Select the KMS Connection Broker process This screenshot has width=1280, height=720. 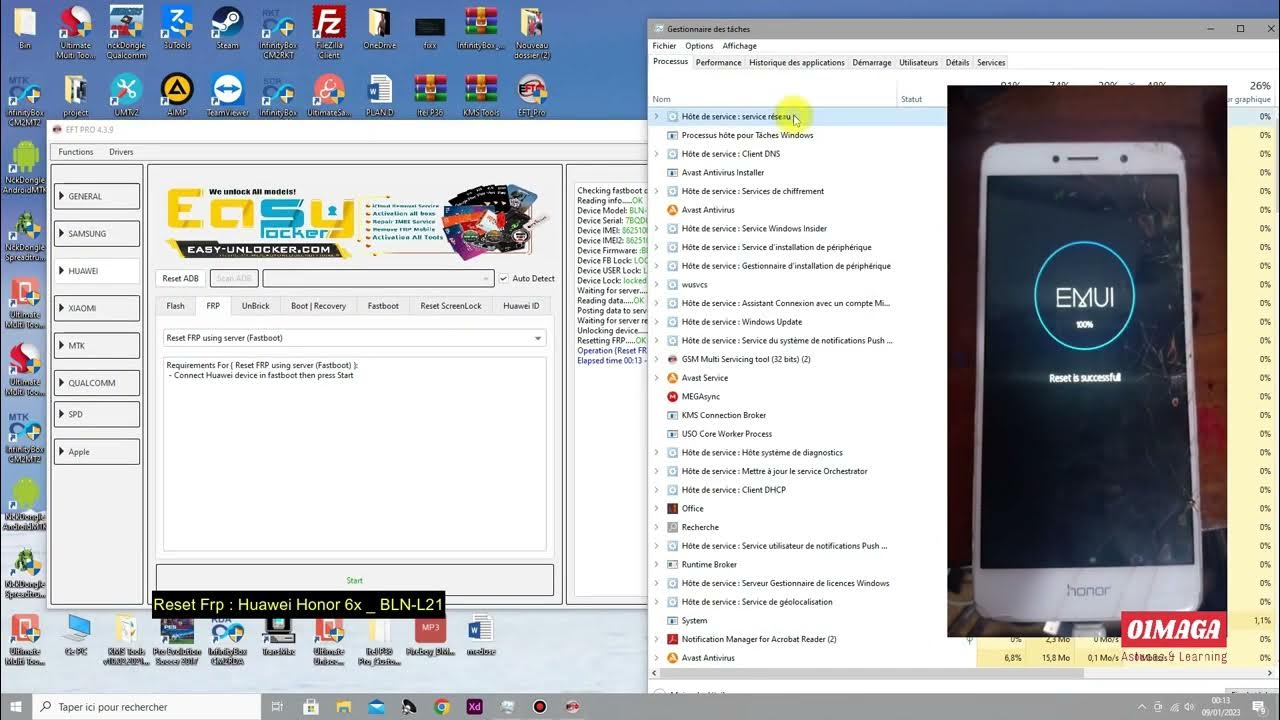coord(796,415)
